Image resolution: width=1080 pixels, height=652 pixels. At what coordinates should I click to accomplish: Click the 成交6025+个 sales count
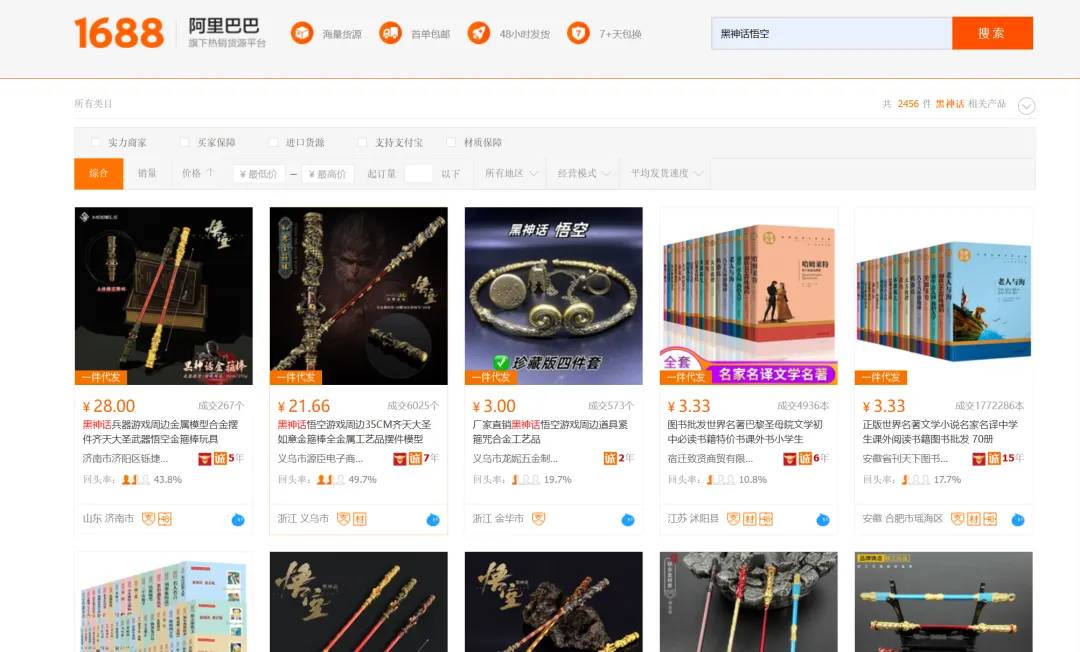(413, 406)
